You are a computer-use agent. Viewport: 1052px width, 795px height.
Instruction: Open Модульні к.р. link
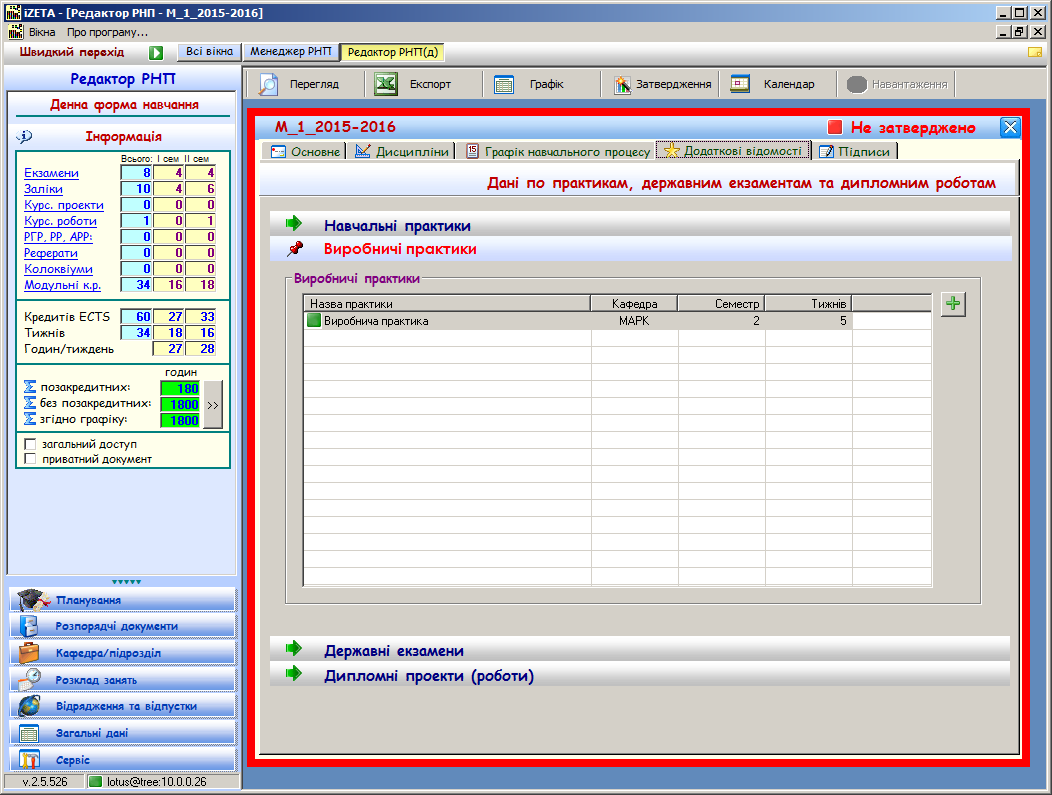62,285
